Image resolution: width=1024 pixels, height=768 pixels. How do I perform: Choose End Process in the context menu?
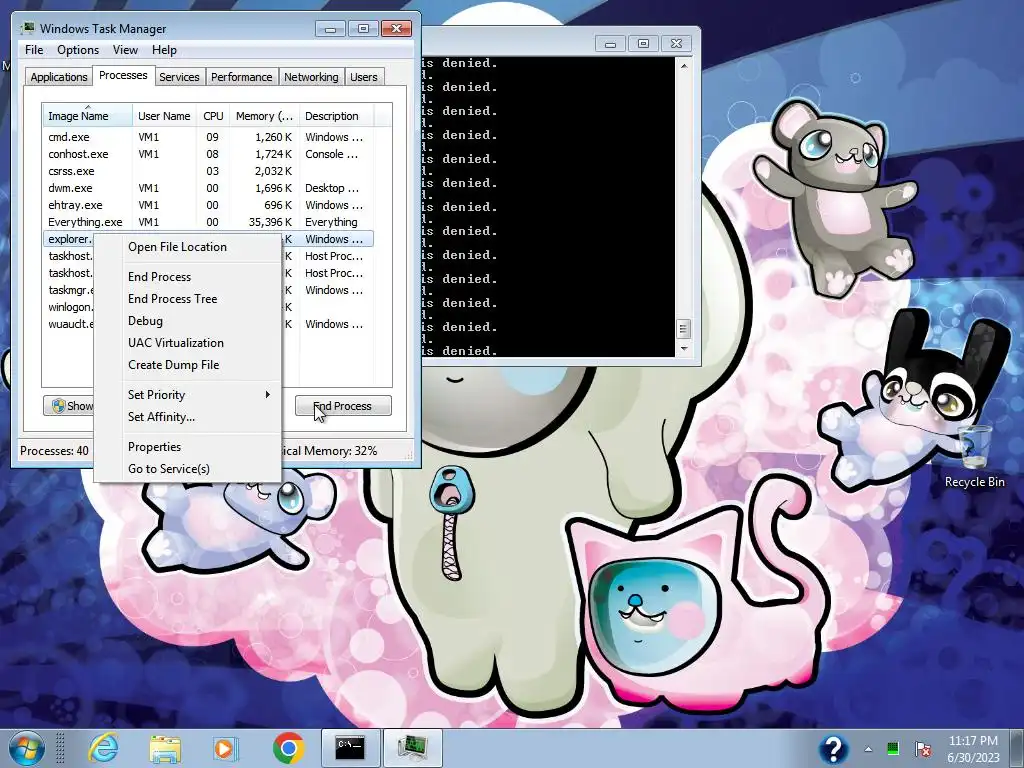pos(188,277)
